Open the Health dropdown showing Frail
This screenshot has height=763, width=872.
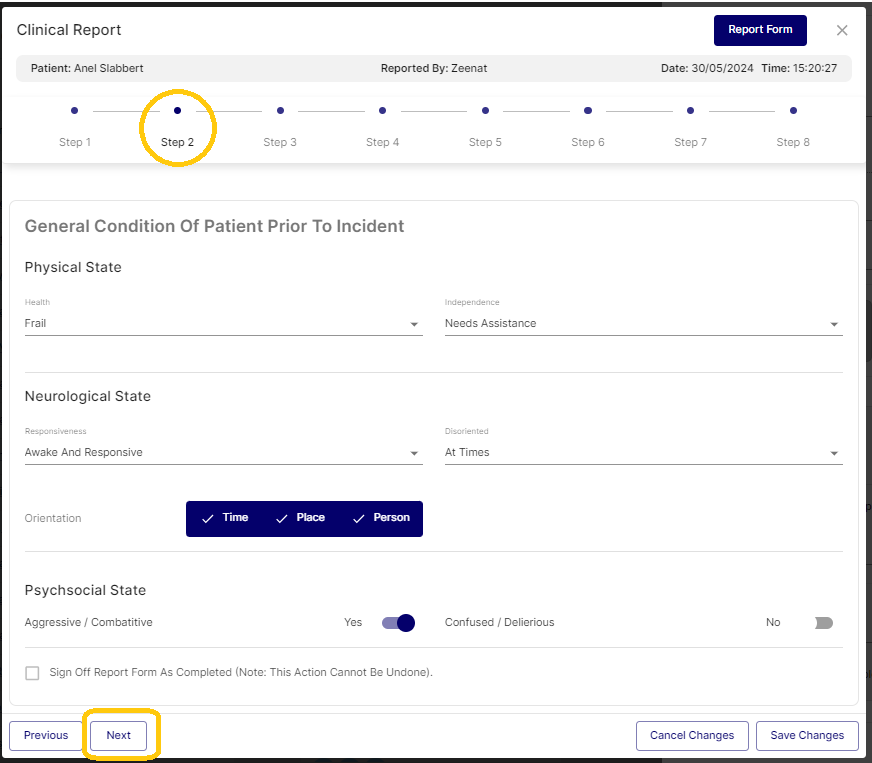click(223, 324)
